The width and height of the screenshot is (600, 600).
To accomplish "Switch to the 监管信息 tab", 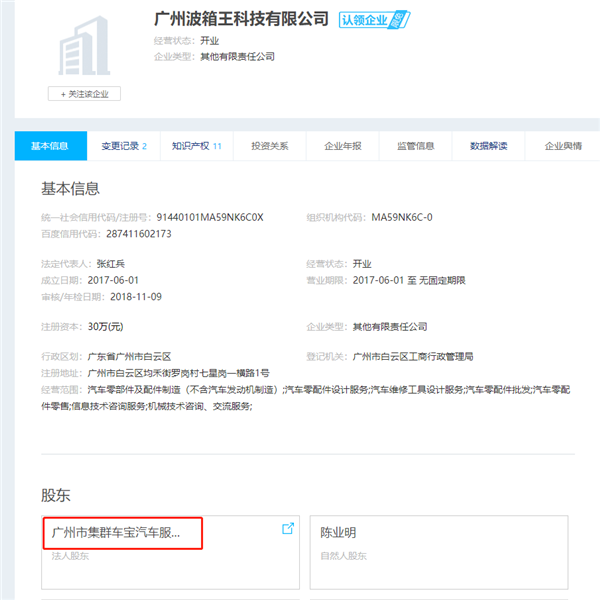I will click(x=416, y=146).
